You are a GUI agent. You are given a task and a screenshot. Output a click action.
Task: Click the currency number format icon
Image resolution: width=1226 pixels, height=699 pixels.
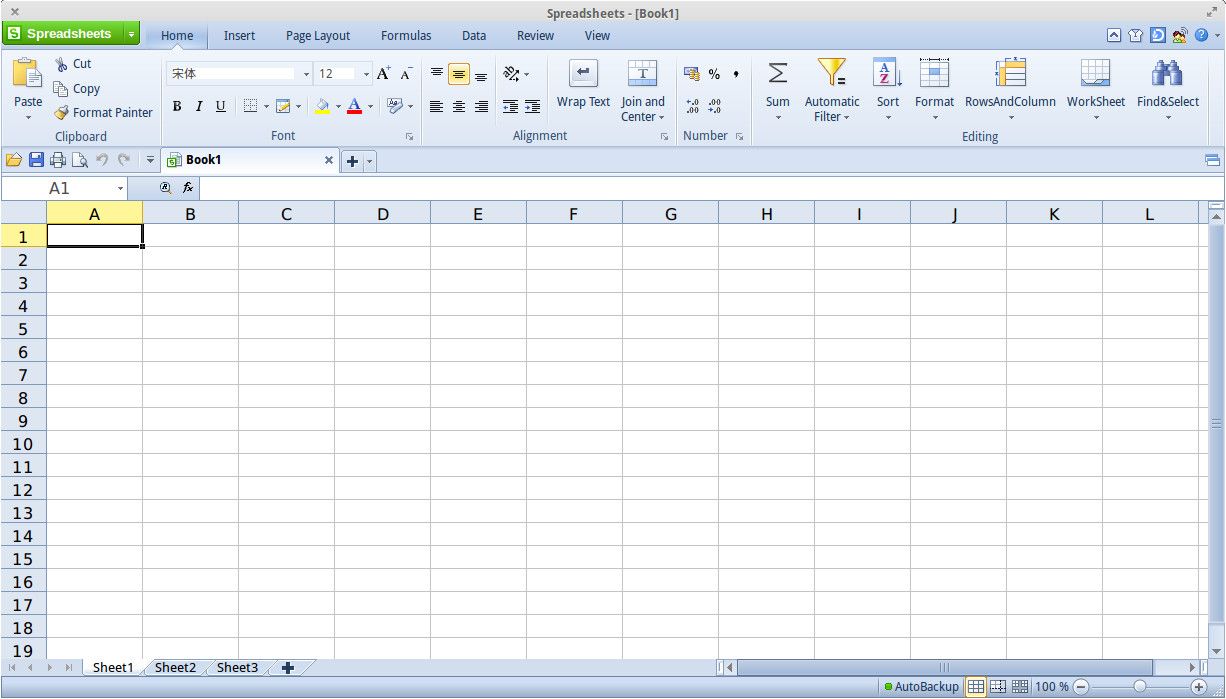(x=691, y=74)
